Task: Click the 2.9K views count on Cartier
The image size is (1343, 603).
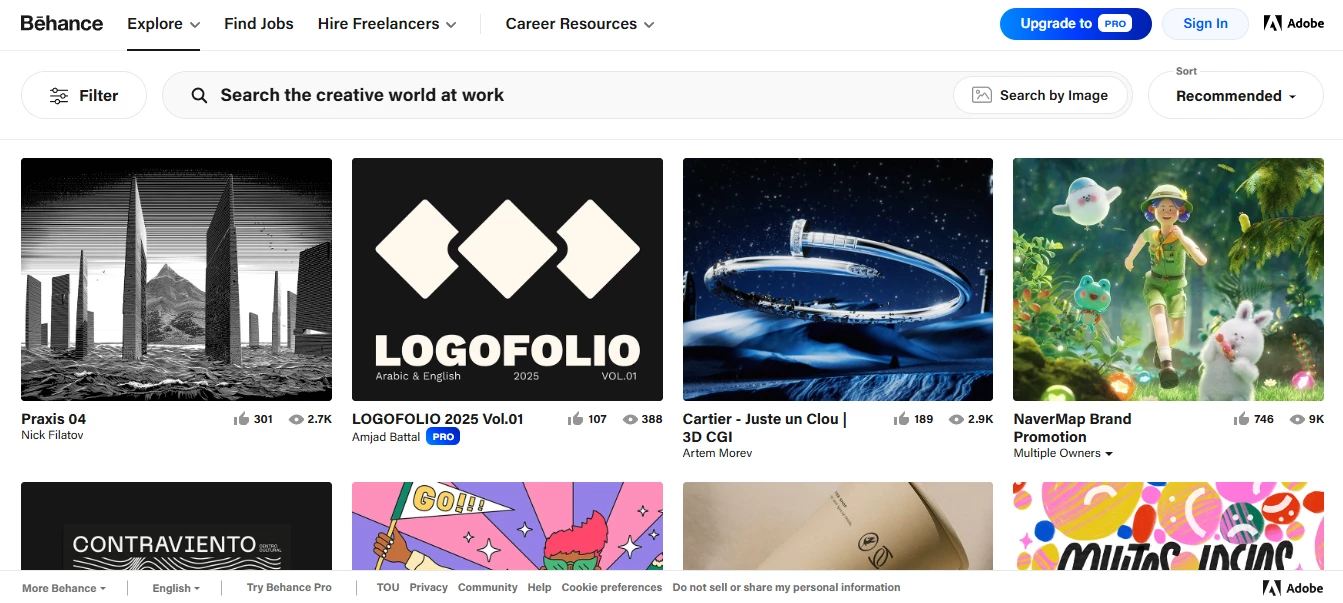Action: 981,419
